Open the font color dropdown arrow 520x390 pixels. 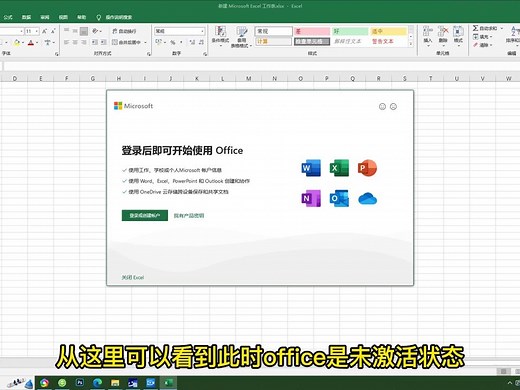click(x=37, y=43)
